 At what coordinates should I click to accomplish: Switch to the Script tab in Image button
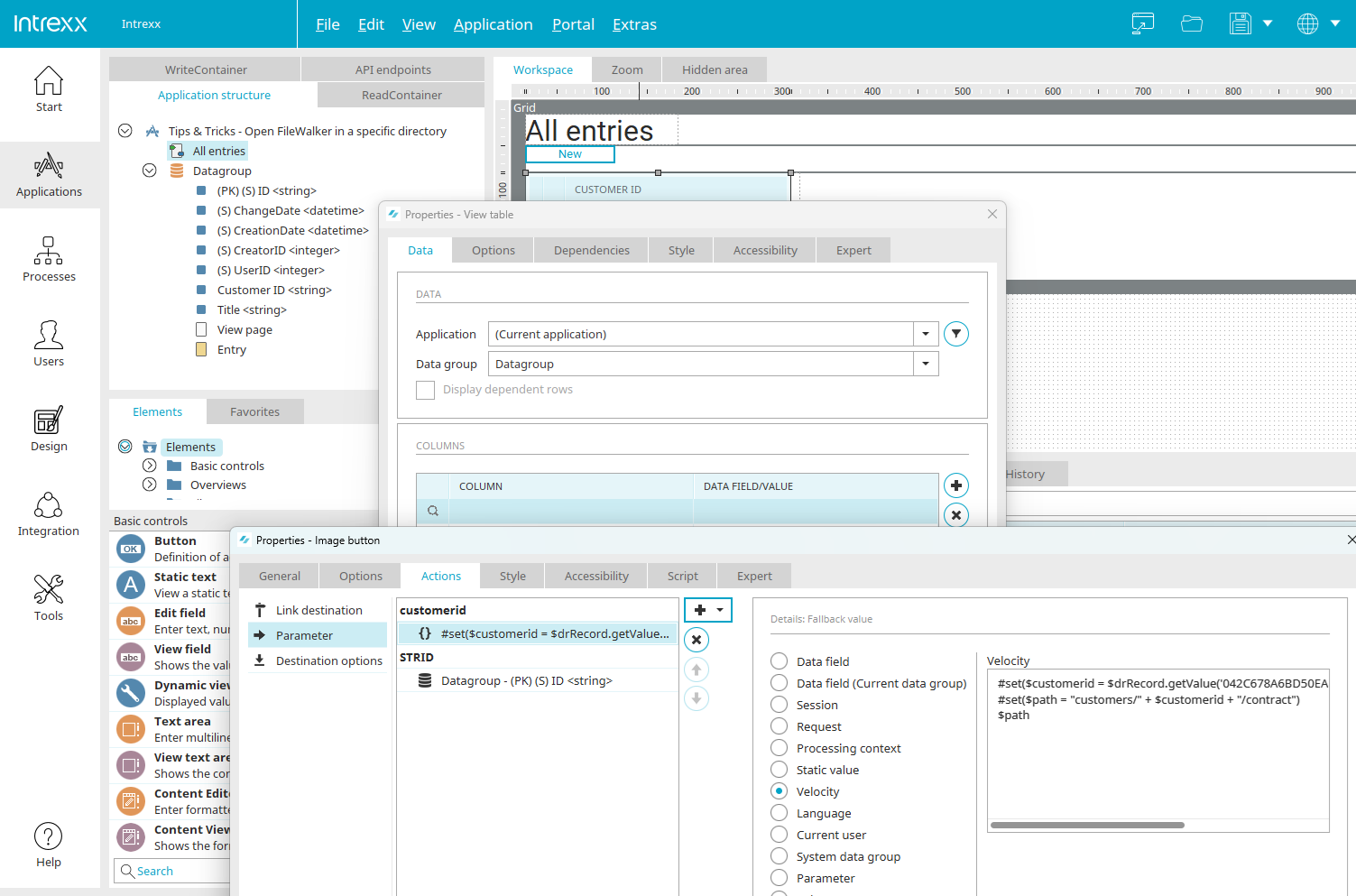pos(683,576)
